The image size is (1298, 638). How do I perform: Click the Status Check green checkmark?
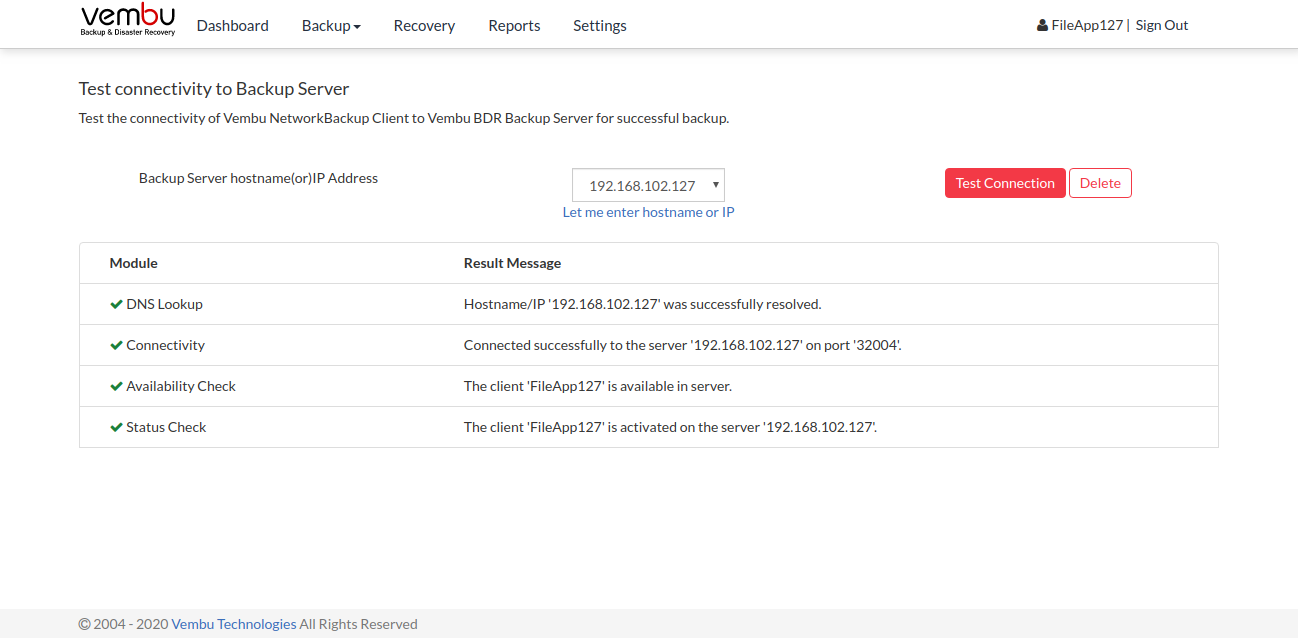tap(116, 427)
